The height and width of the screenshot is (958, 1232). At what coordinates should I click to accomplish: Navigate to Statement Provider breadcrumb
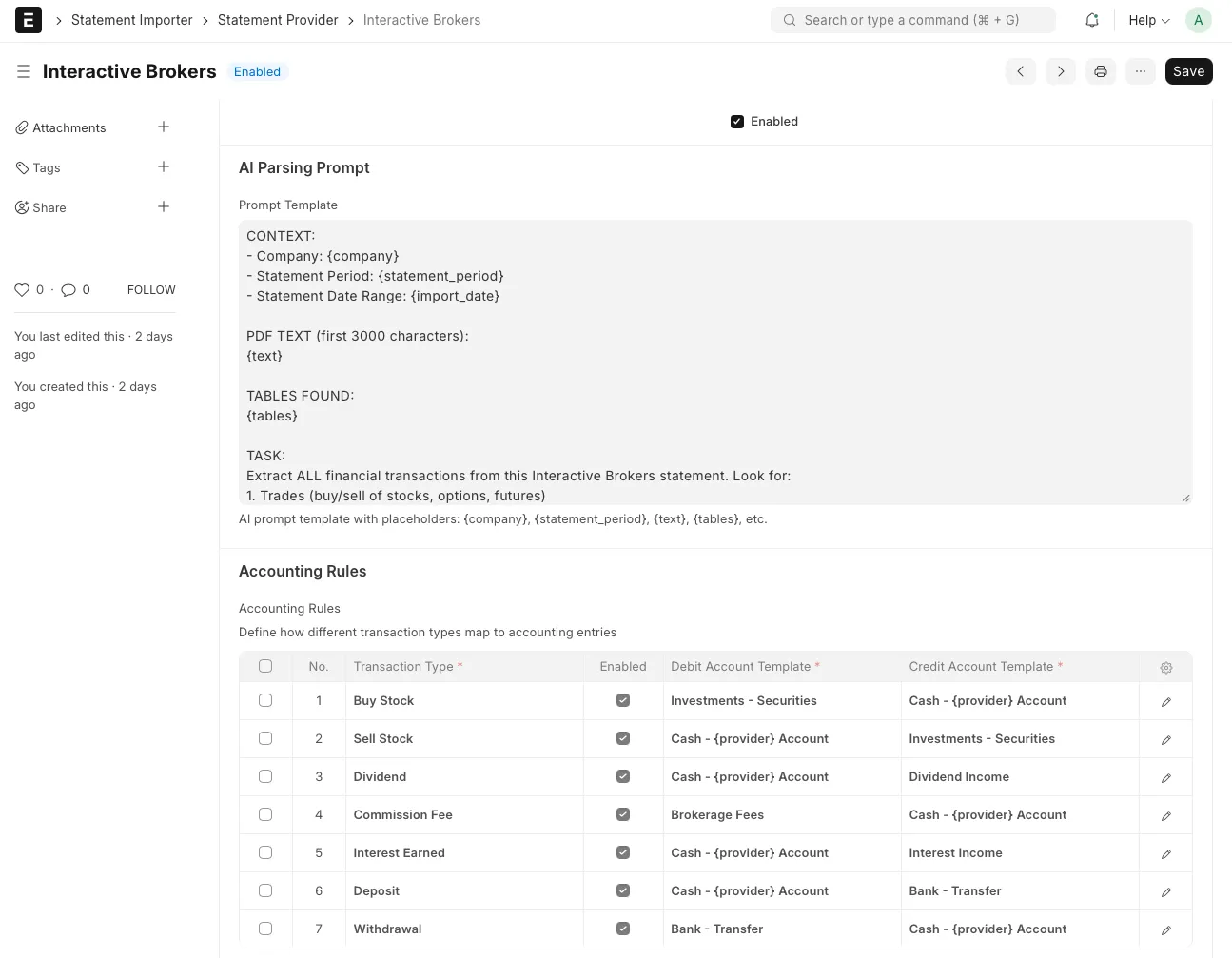tap(278, 20)
